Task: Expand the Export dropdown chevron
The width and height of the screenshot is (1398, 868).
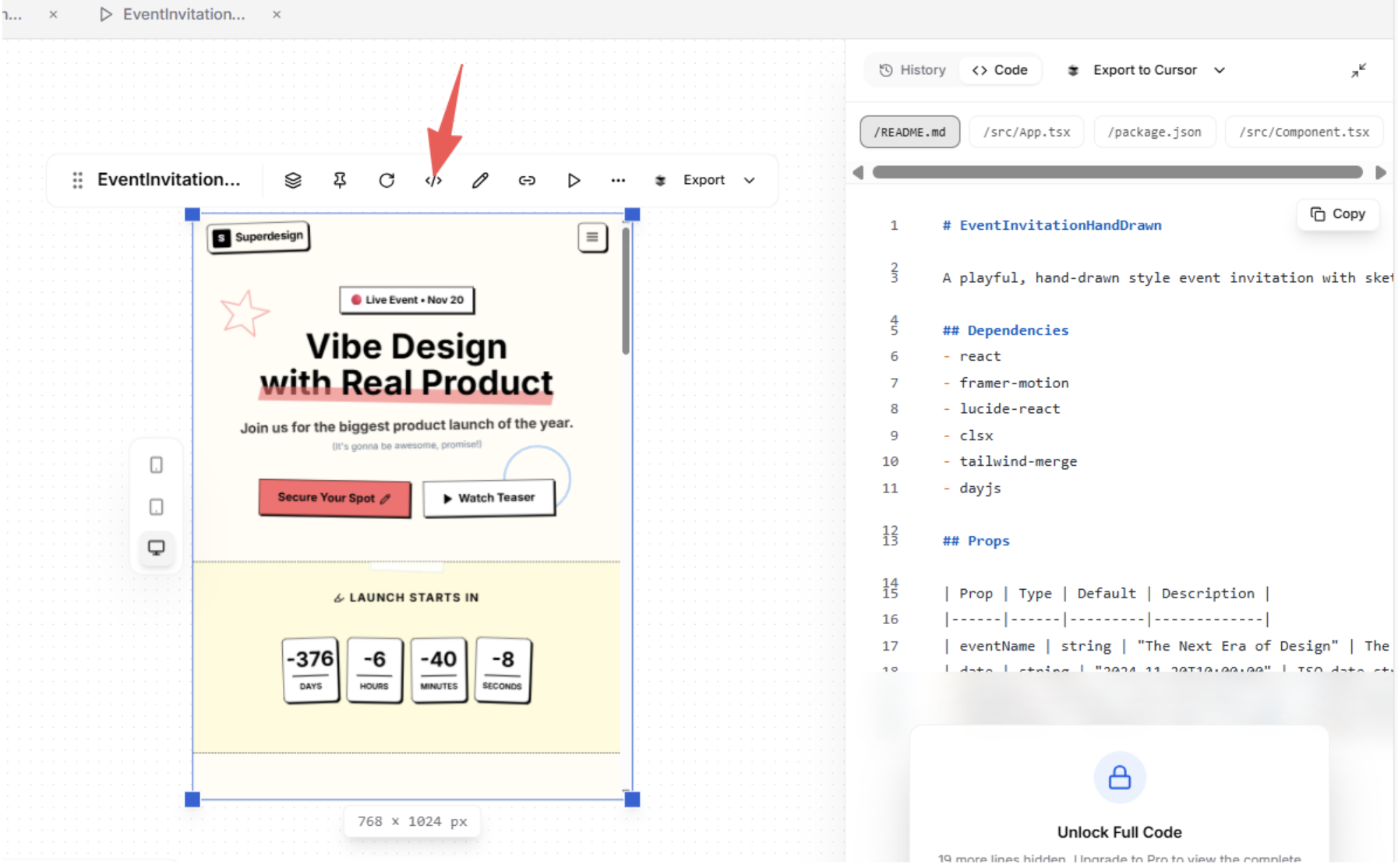Action: (x=750, y=180)
